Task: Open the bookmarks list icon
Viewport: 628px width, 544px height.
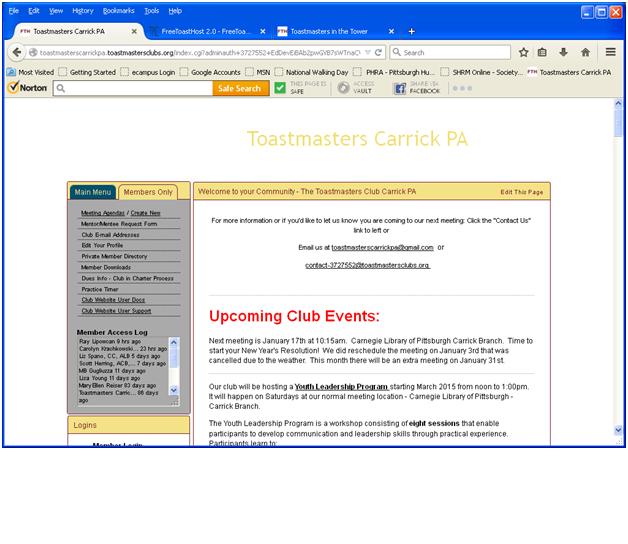Action: (x=542, y=52)
